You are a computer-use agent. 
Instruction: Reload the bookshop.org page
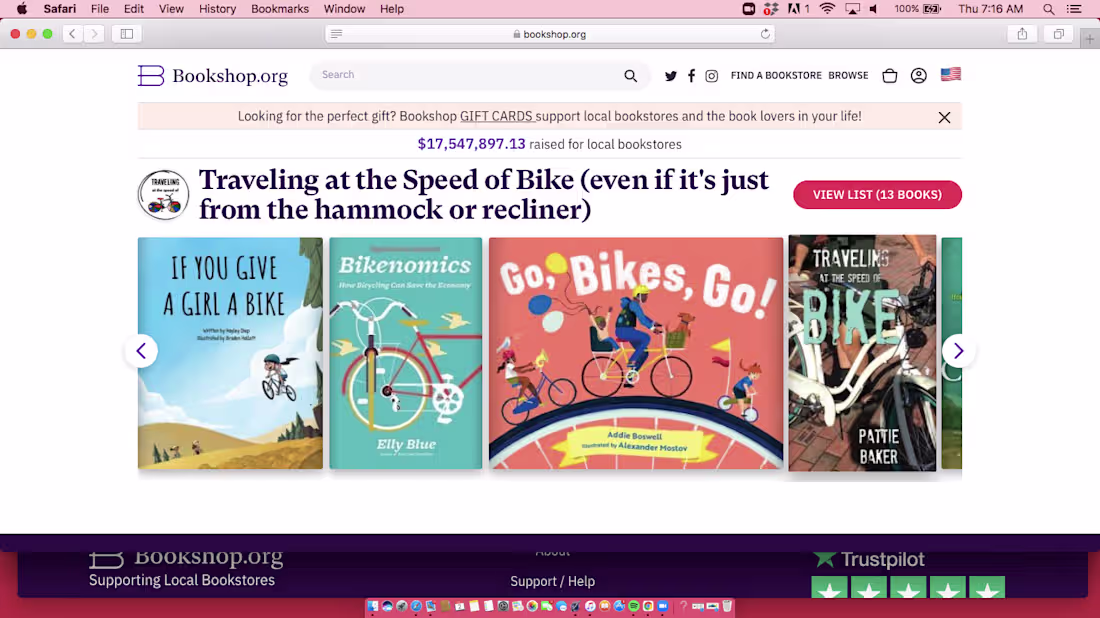coord(765,34)
